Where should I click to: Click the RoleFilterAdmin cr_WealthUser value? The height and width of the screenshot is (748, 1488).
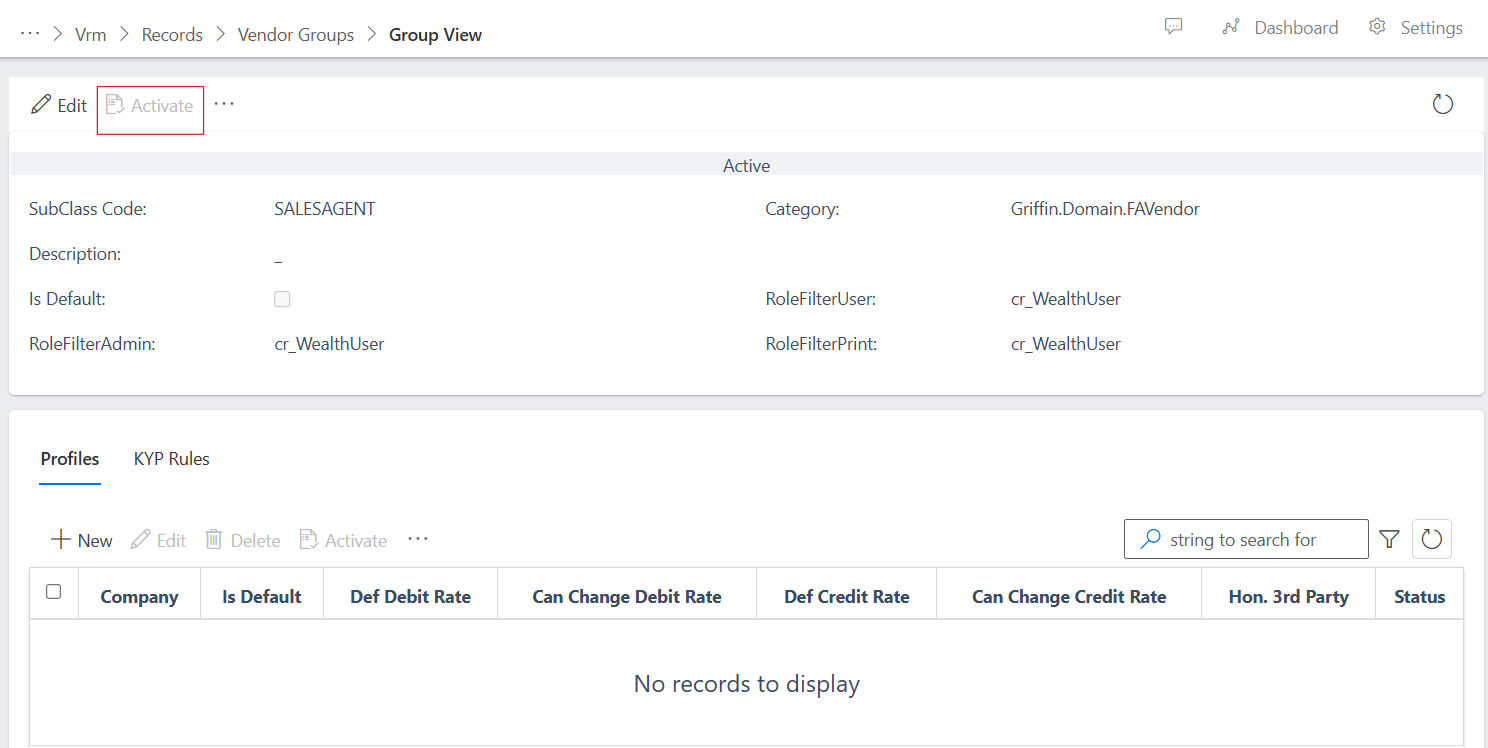pyautogui.click(x=329, y=344)
